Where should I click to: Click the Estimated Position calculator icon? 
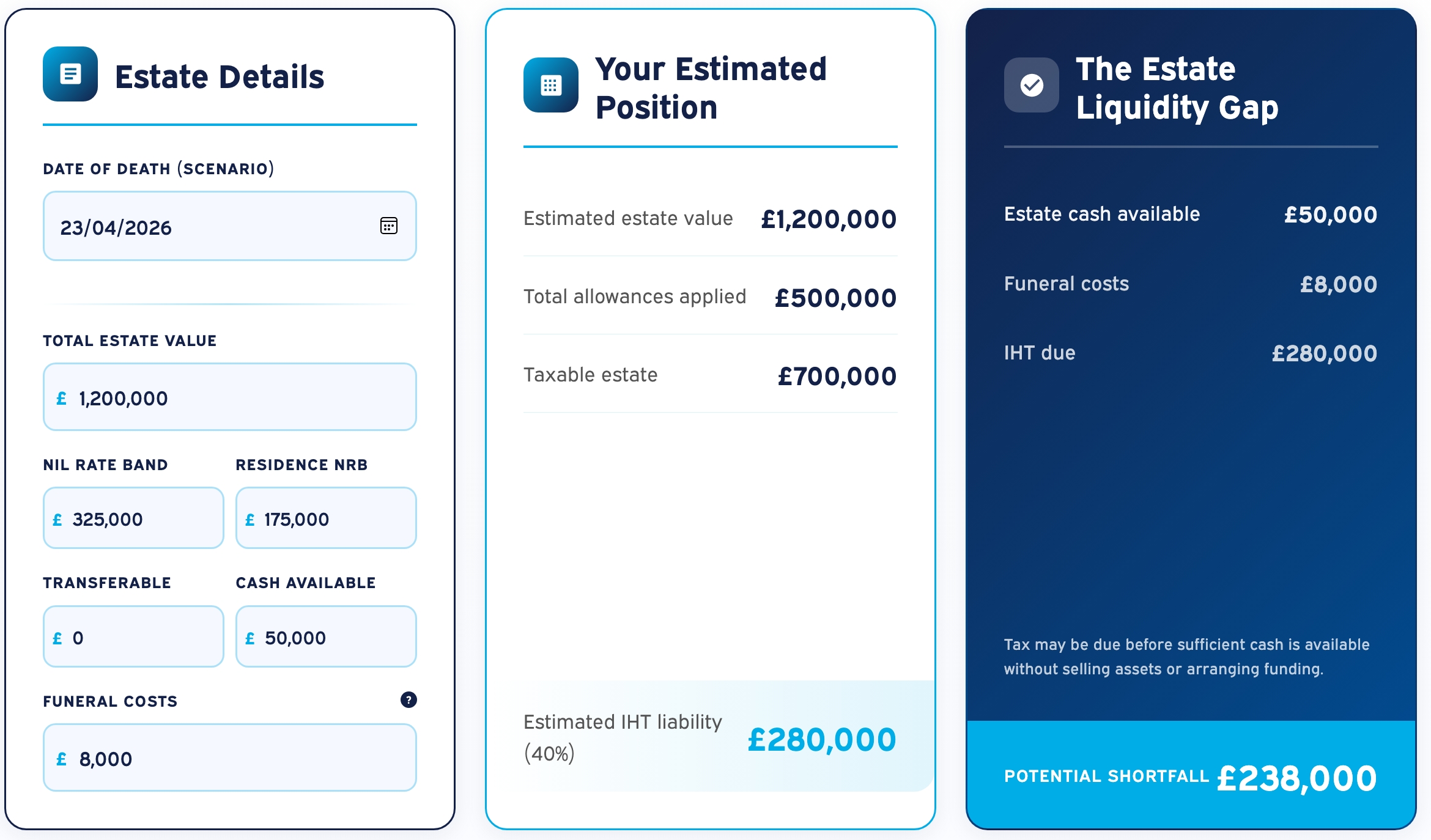(550, 85)
